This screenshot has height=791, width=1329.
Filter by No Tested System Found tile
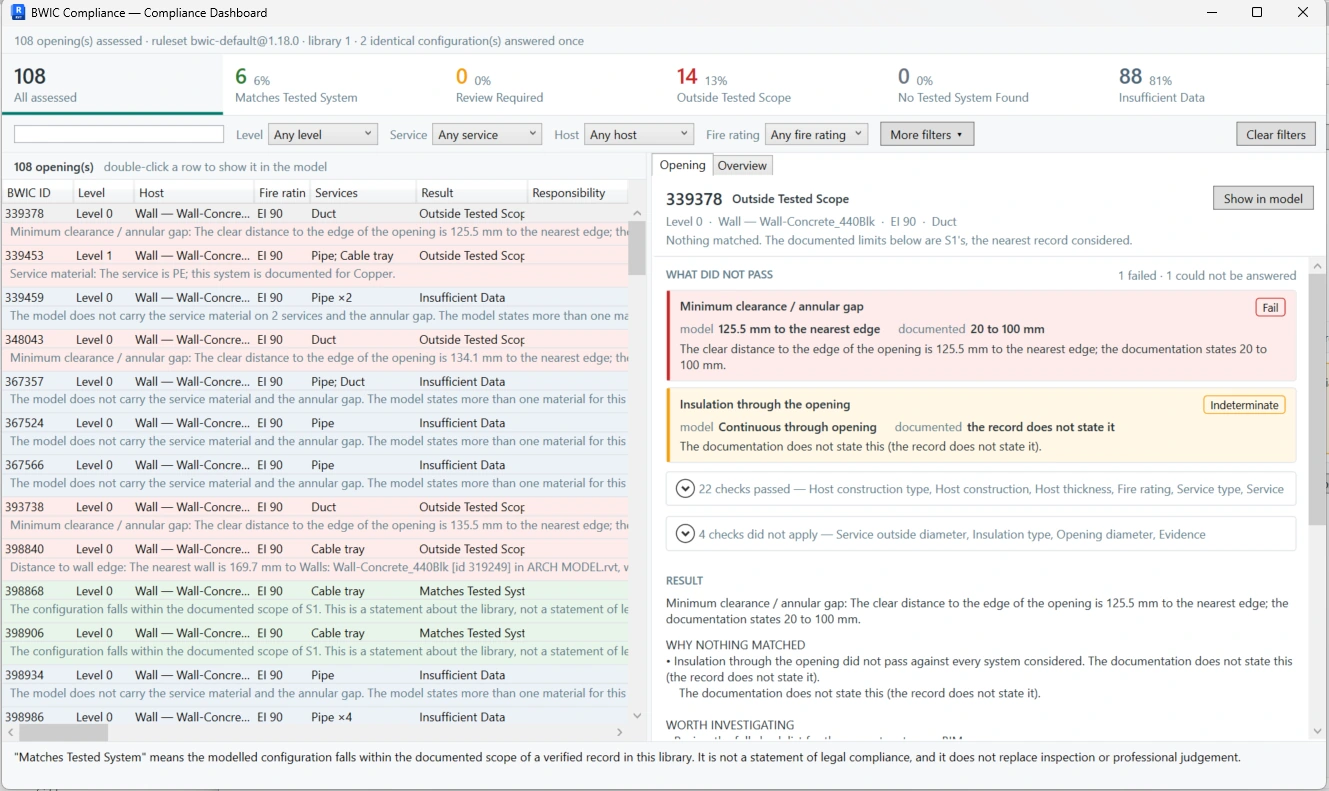995,85
